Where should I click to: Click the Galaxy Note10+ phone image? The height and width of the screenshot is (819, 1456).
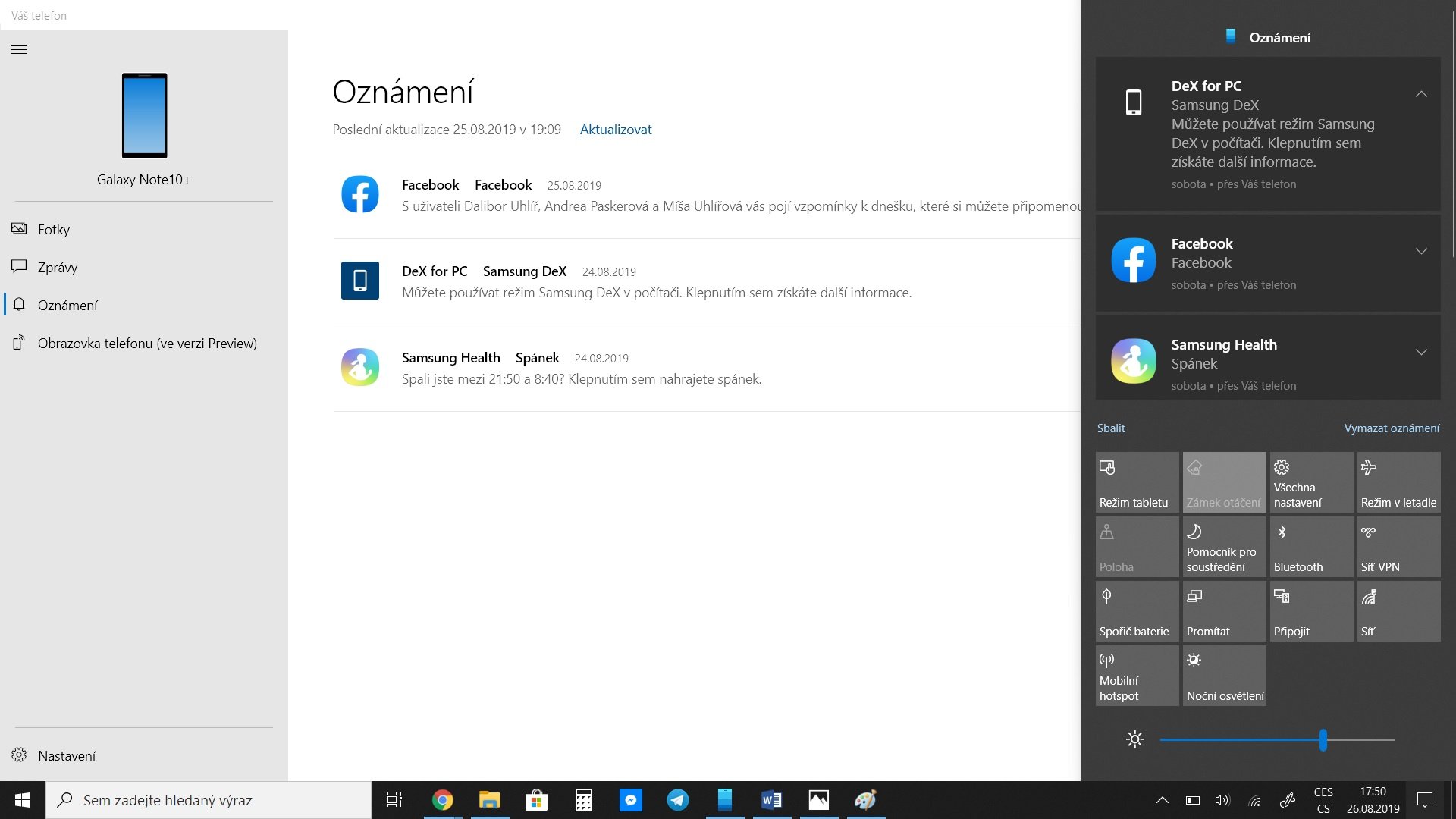[x=144, y=115]
